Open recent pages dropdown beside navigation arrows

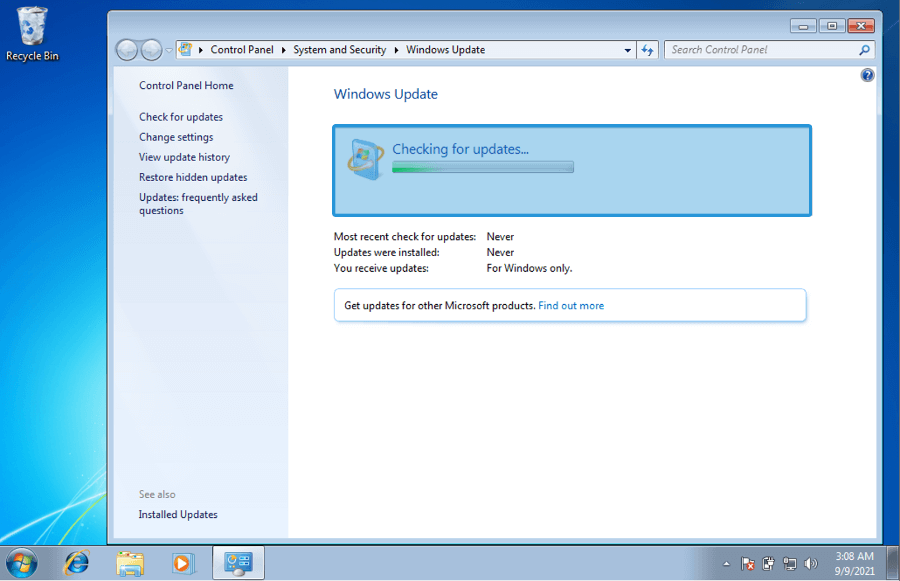(169, 51)
